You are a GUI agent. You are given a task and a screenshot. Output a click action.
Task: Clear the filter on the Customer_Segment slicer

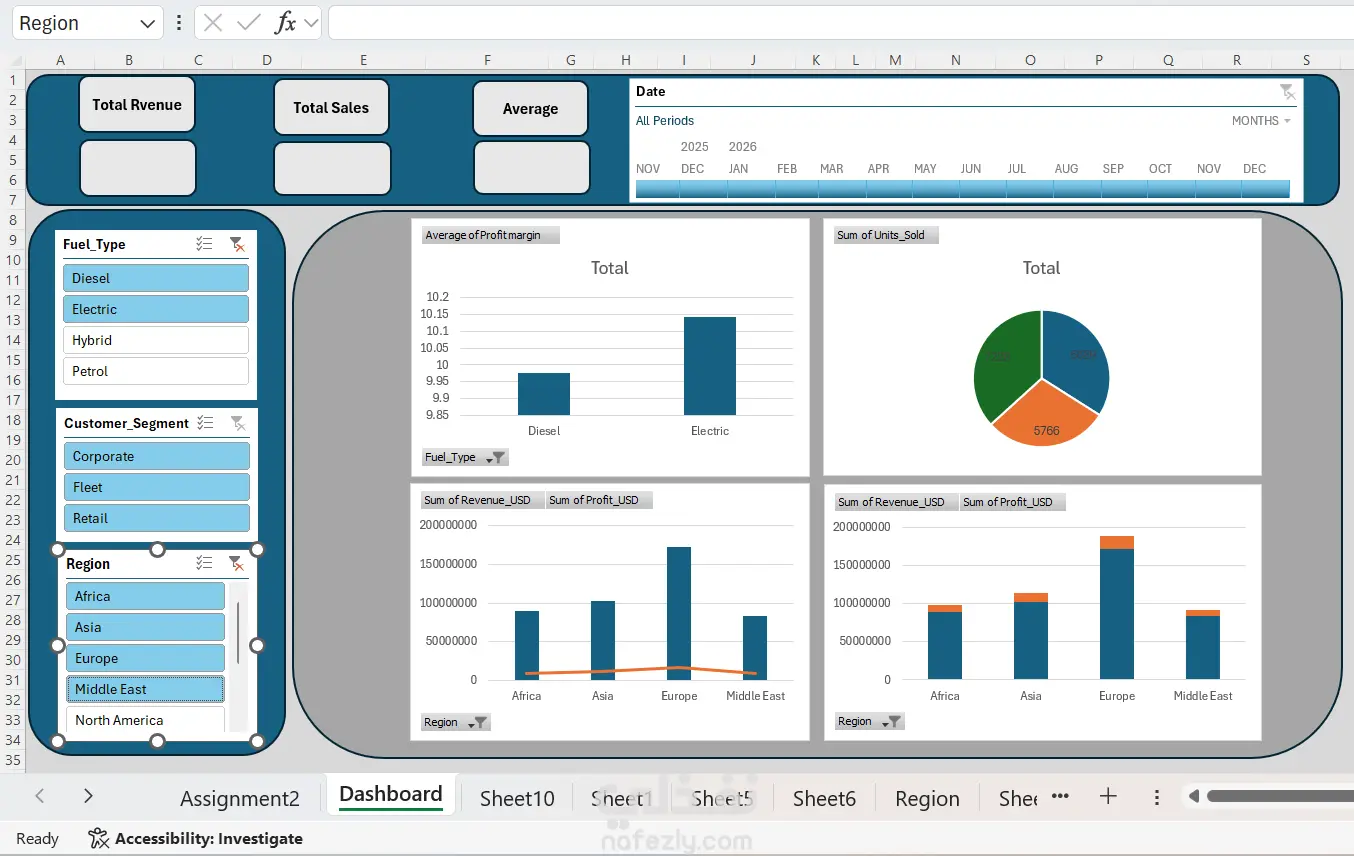[238, 423]
